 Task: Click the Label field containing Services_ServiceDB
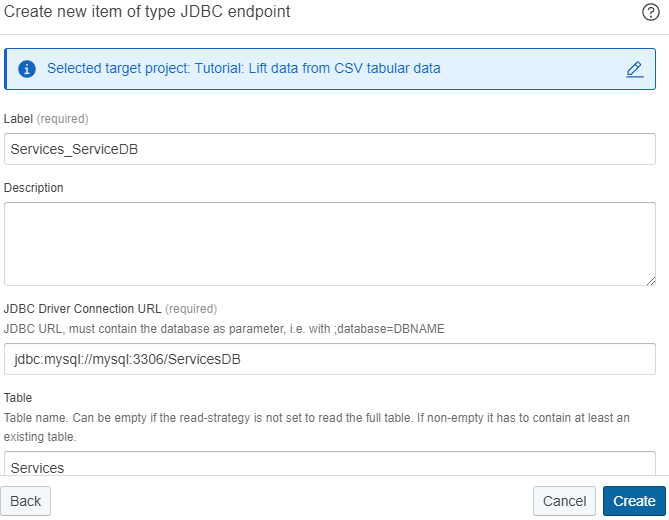[x=329, y=149]
